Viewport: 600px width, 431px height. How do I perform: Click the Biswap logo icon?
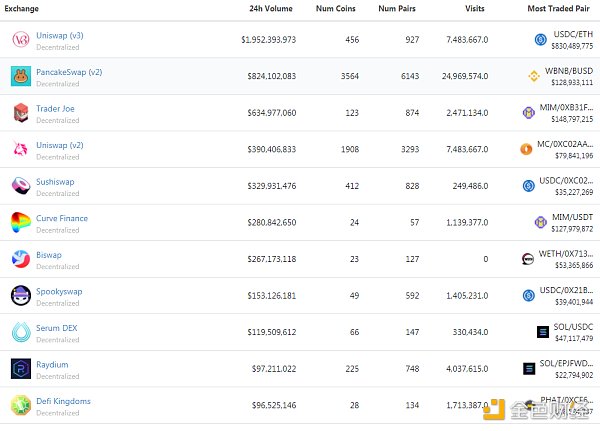click(x=21, y=259)
